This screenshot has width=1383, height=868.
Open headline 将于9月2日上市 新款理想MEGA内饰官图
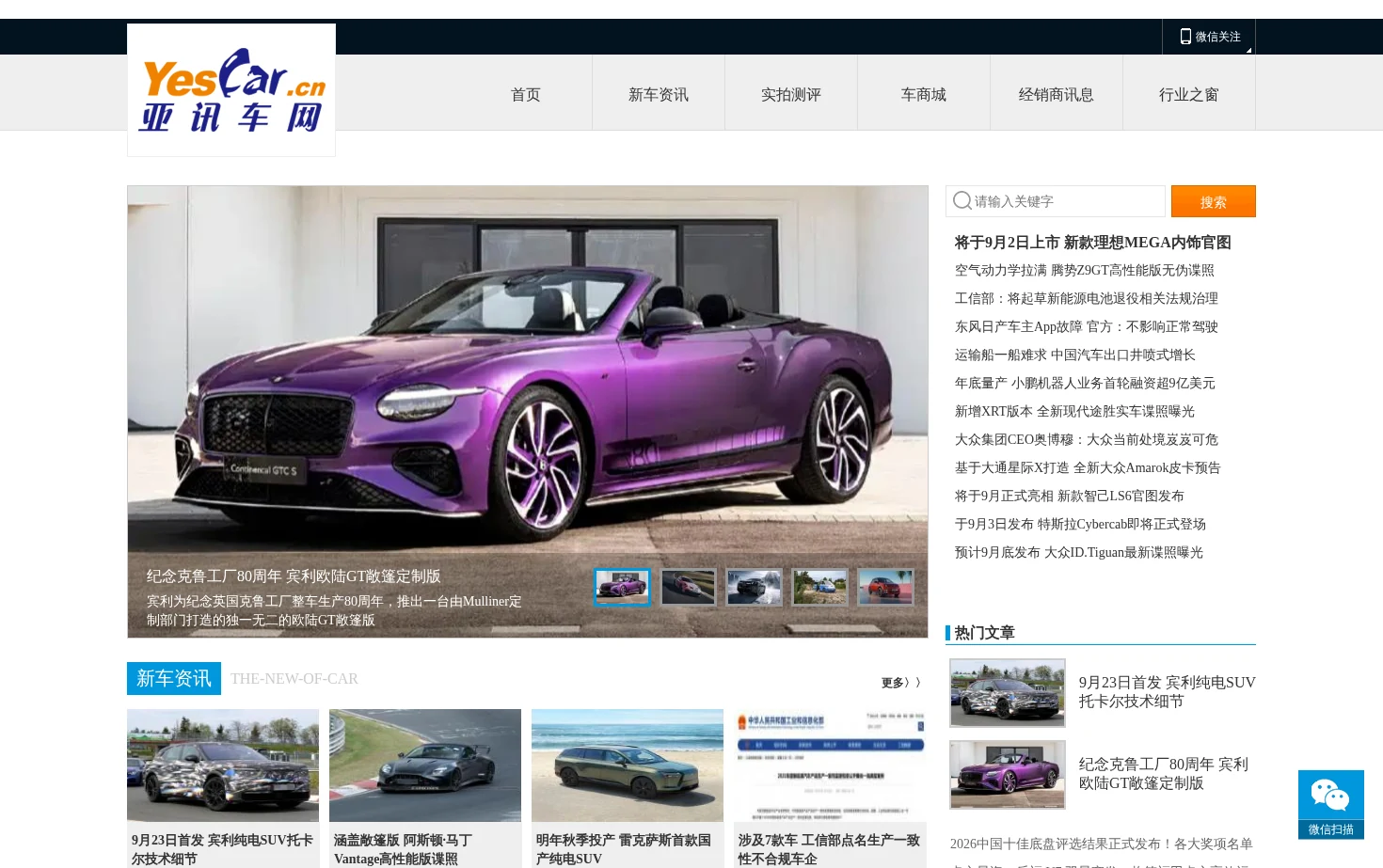click(x=1093, y=242)
